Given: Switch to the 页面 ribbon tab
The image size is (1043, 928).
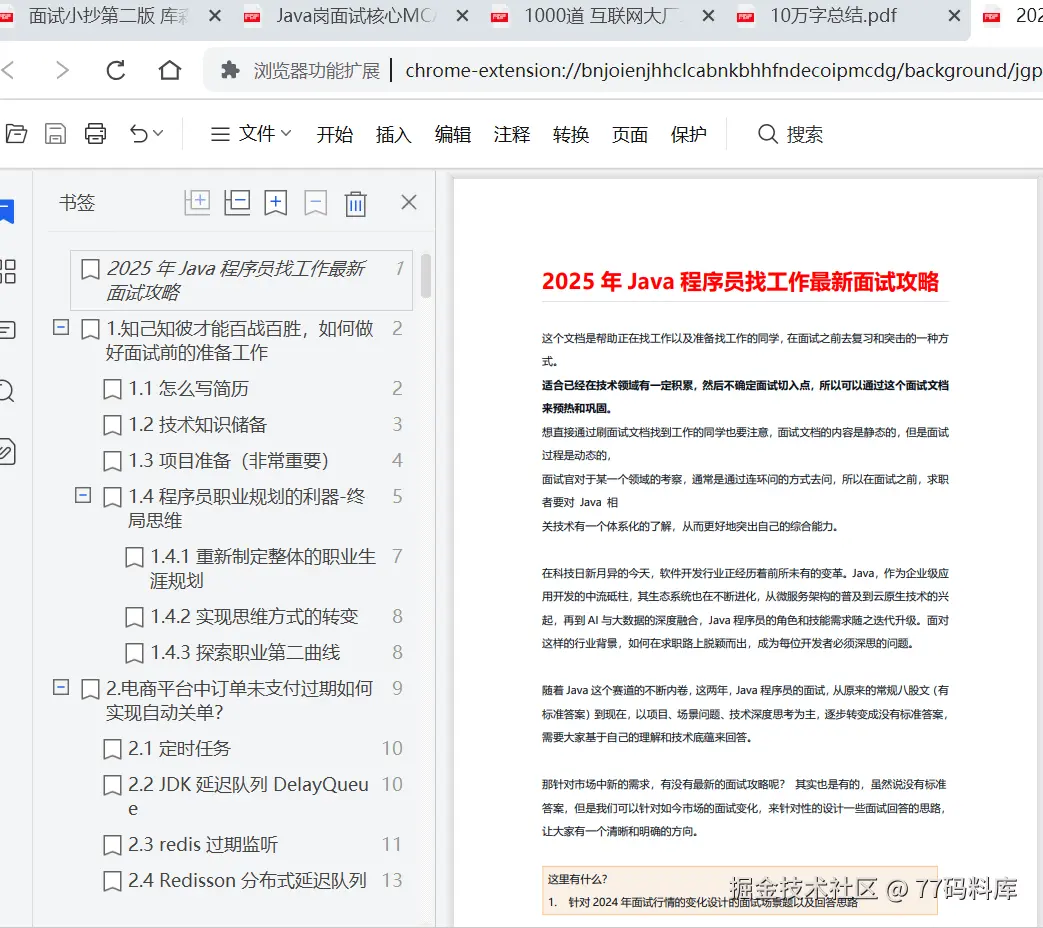Looking at the screenshot, I should pyautogui.click(x=630, y=135).
